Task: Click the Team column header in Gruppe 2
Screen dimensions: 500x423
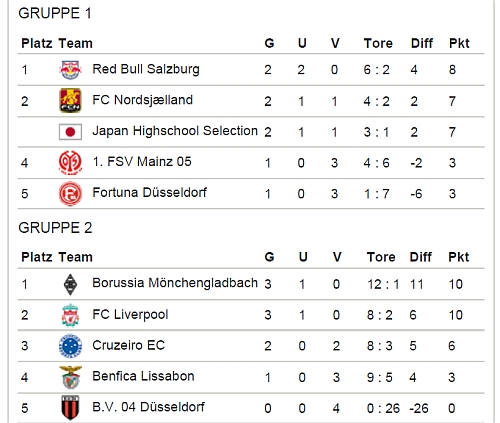Action: [x=75, y=257]
